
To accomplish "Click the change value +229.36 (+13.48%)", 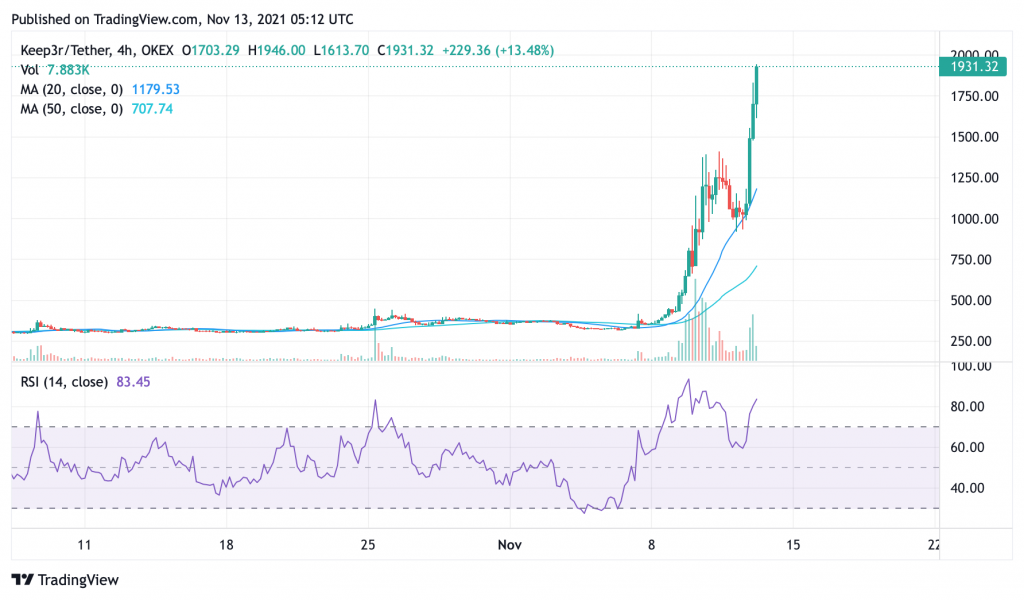I will coord(498,50).
